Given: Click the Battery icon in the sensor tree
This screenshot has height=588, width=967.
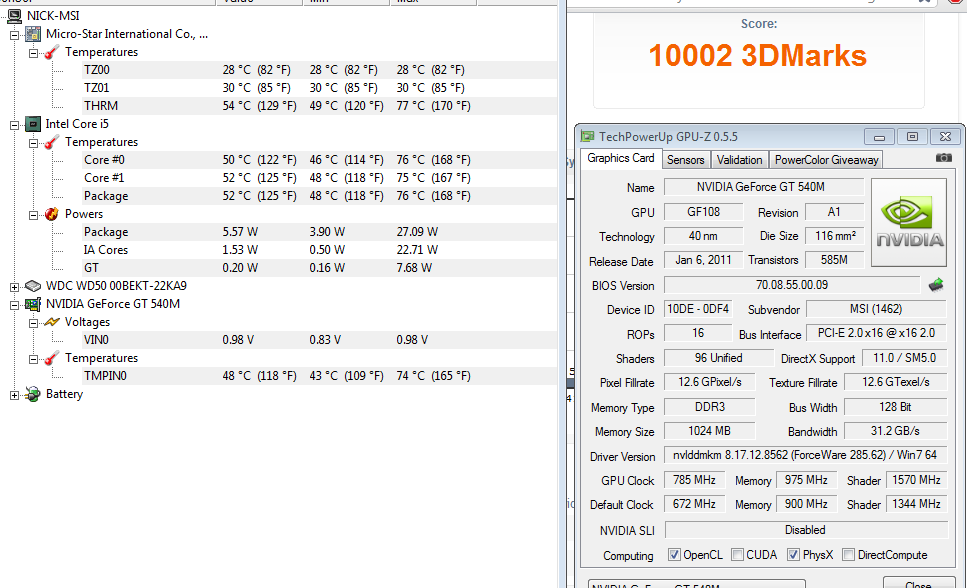Looking at the screenshot, I should tap(33, 394).
